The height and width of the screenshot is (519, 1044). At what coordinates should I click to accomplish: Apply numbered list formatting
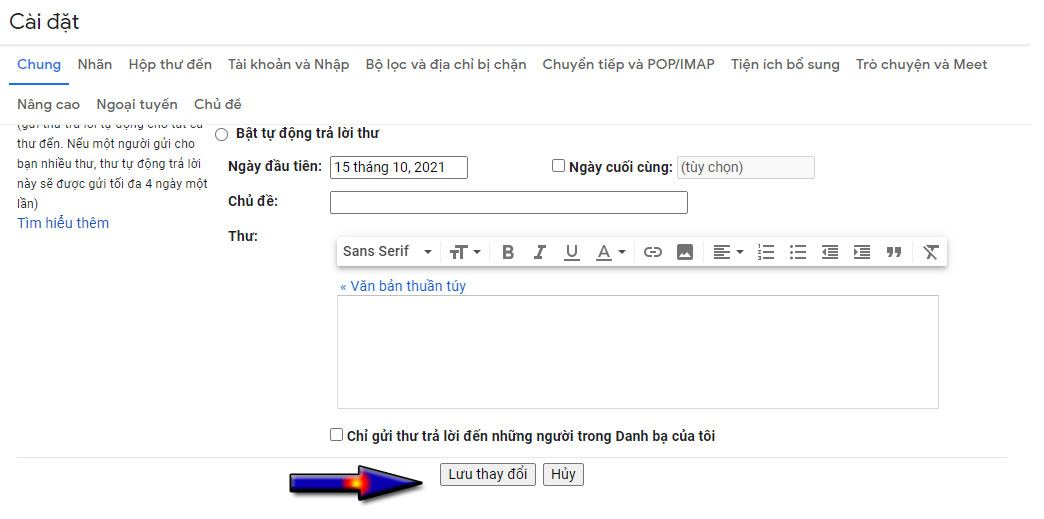766,252
